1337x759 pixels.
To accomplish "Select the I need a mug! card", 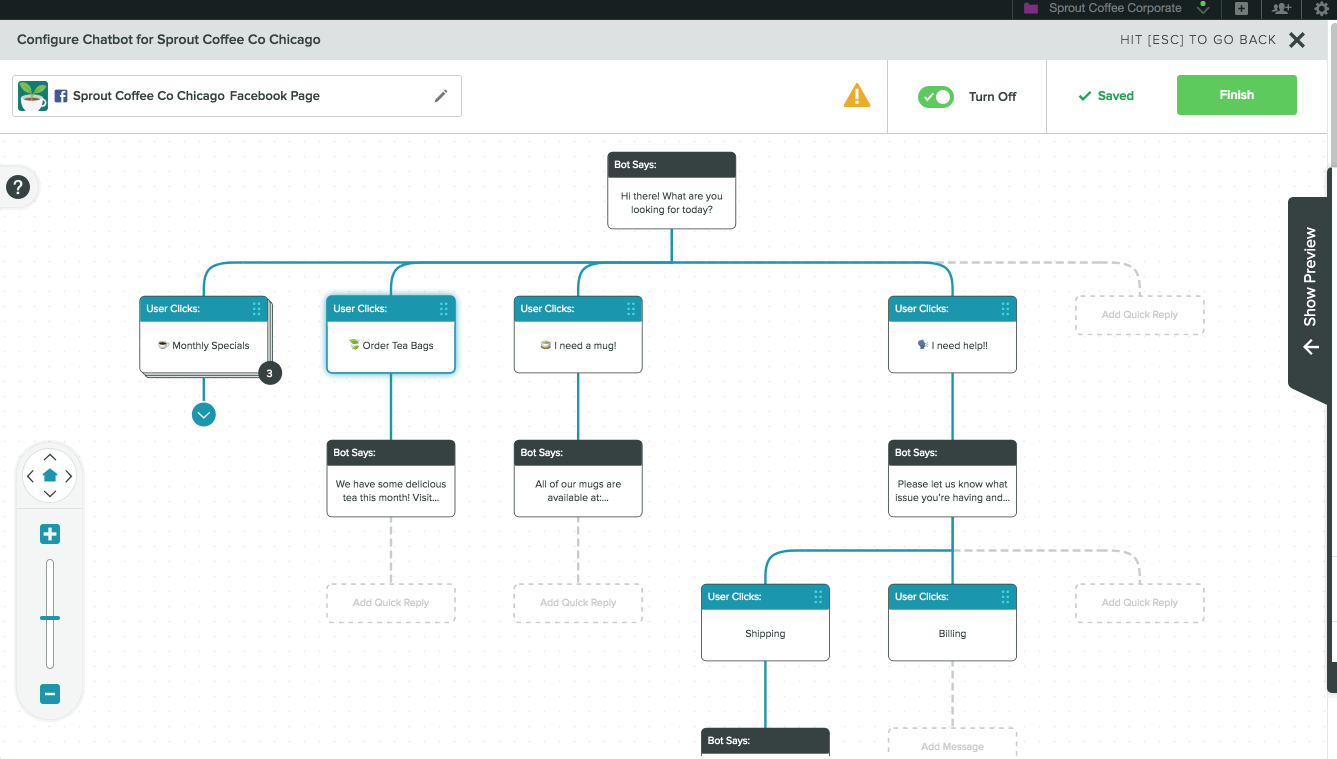I will (578, 335).
